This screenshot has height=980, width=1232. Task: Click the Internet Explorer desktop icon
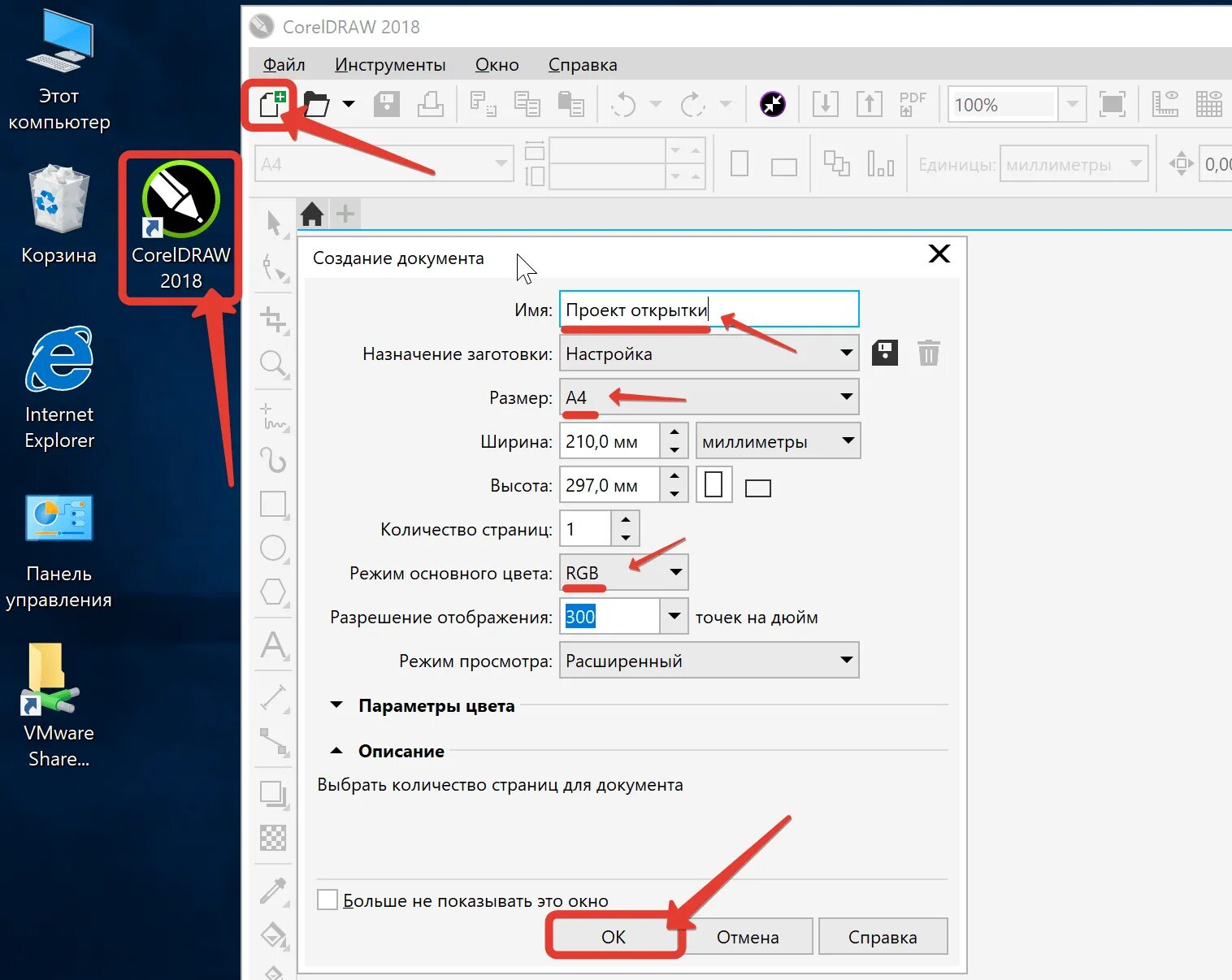point(59,388)
